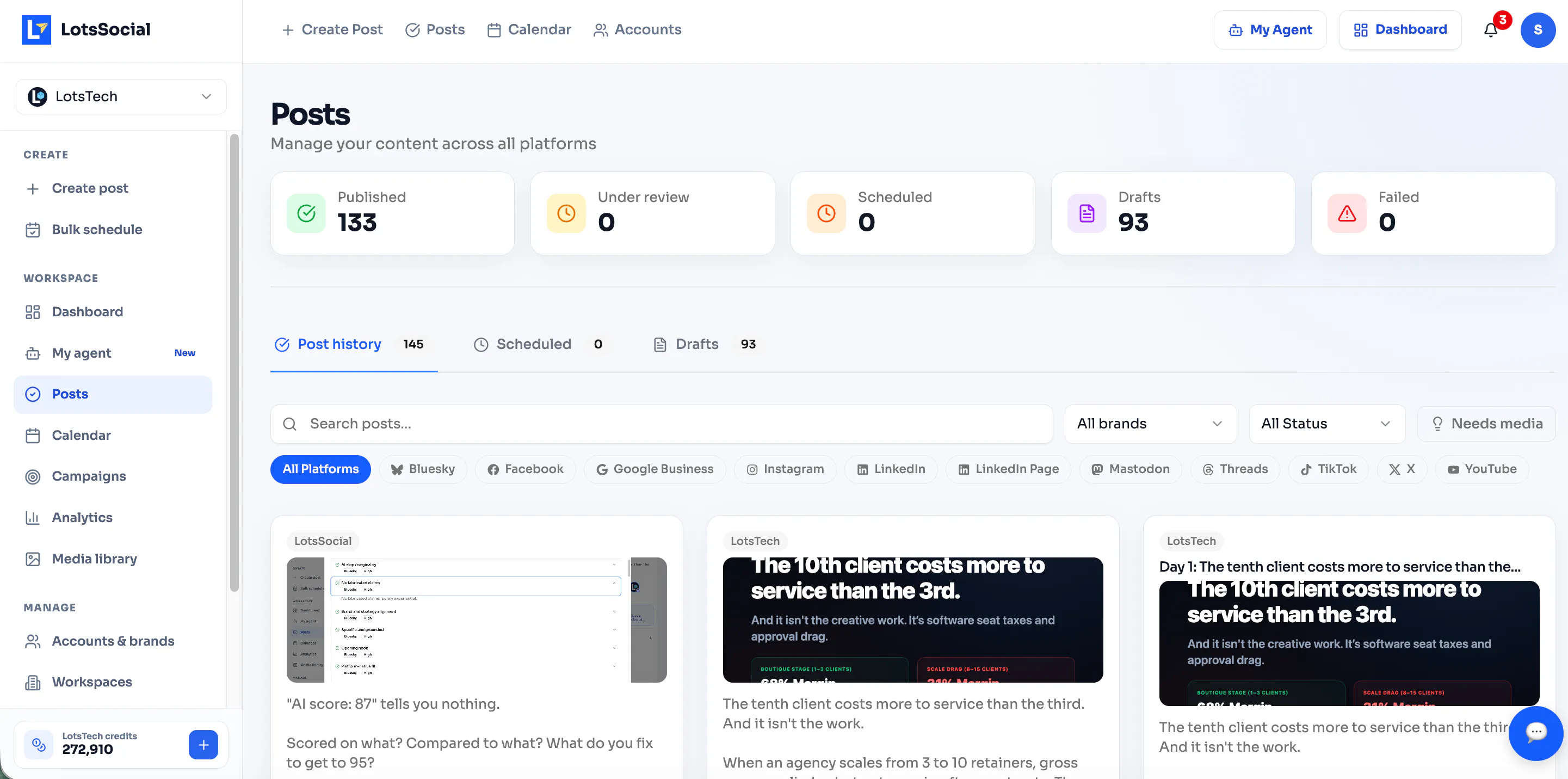Toggle the Needs media filter
This screenshot has width=1568, height=779.
(1486, 424)
